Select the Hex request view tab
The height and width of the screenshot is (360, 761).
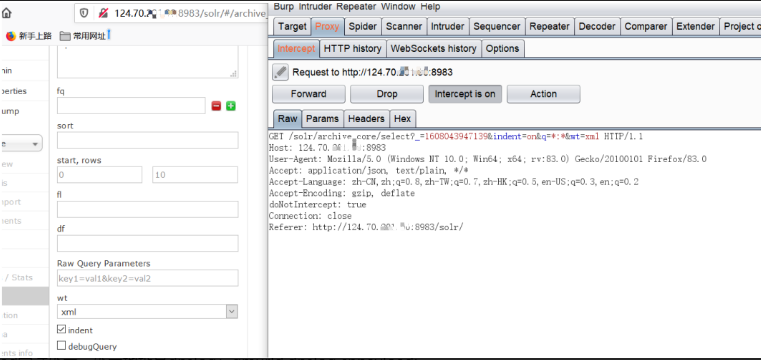(x=402, y=118)
